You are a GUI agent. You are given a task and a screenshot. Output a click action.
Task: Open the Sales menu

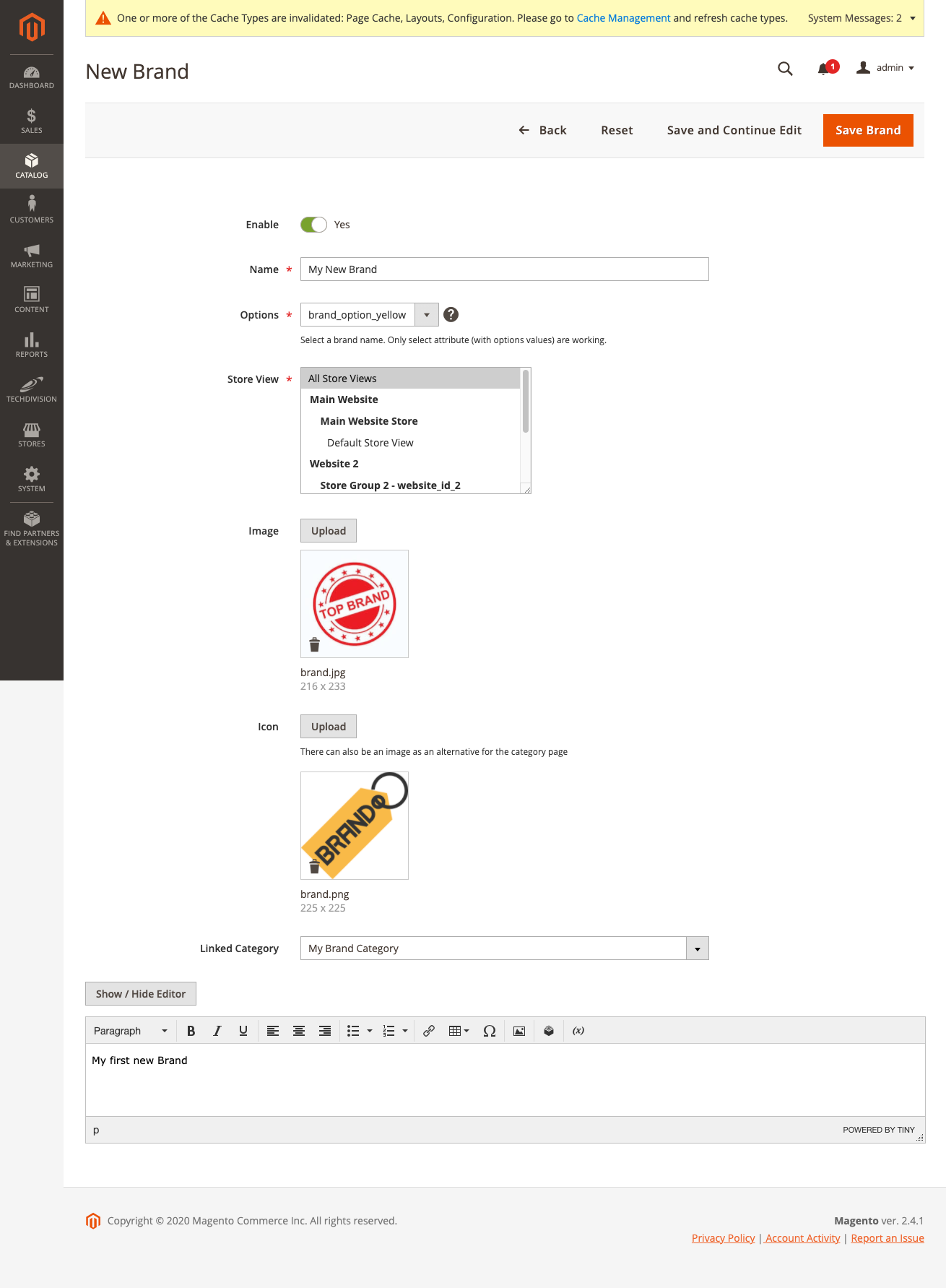click(32, 121)
